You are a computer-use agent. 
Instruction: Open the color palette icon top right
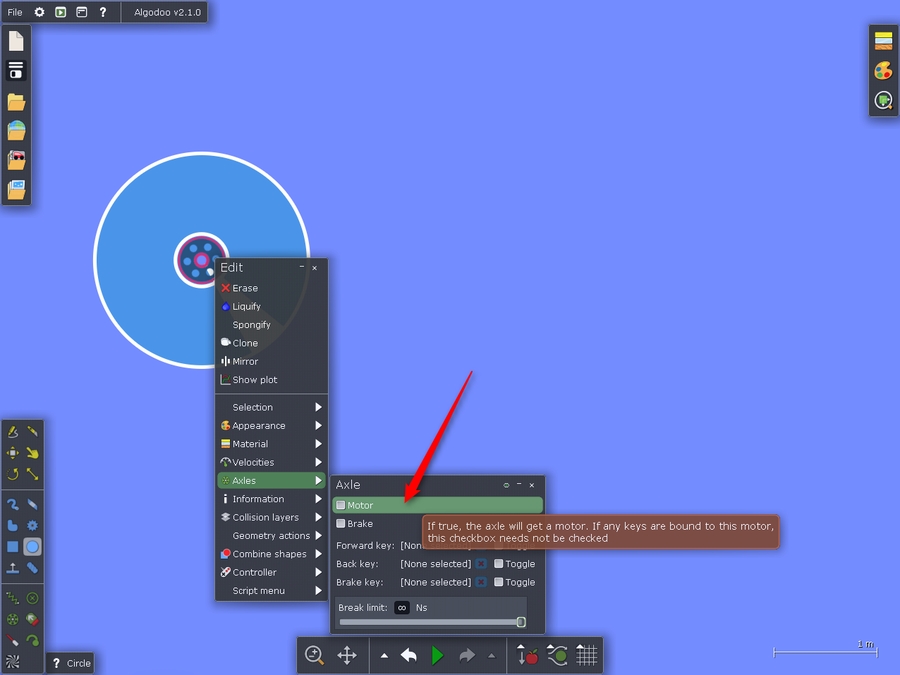click(x=883, y=71)
